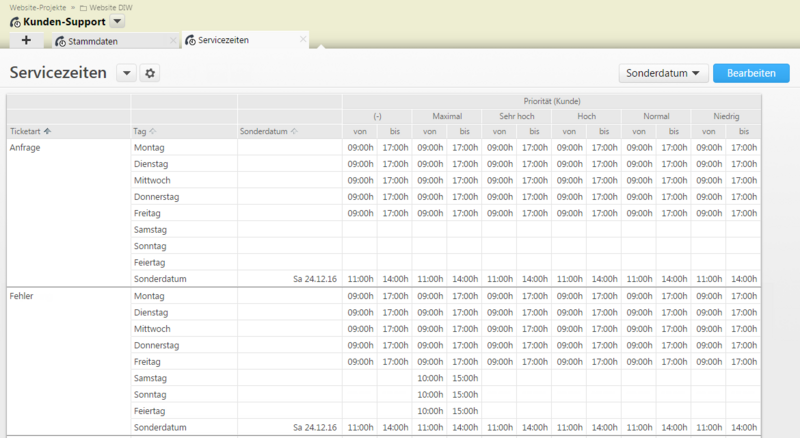The image size is (800, 438).
Task: Click 17:00h Niedrig bis for Anfrage Freitag
Action: tap(744, 213)
